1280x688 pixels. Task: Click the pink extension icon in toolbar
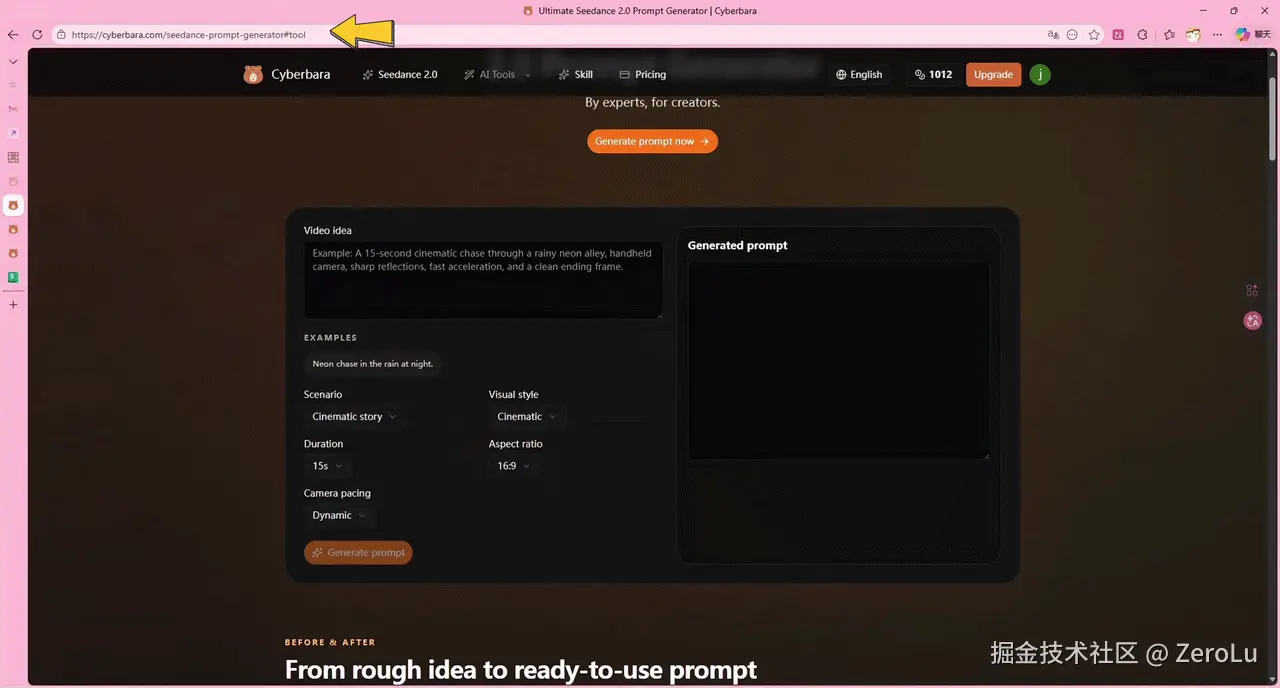[1118, 34]
